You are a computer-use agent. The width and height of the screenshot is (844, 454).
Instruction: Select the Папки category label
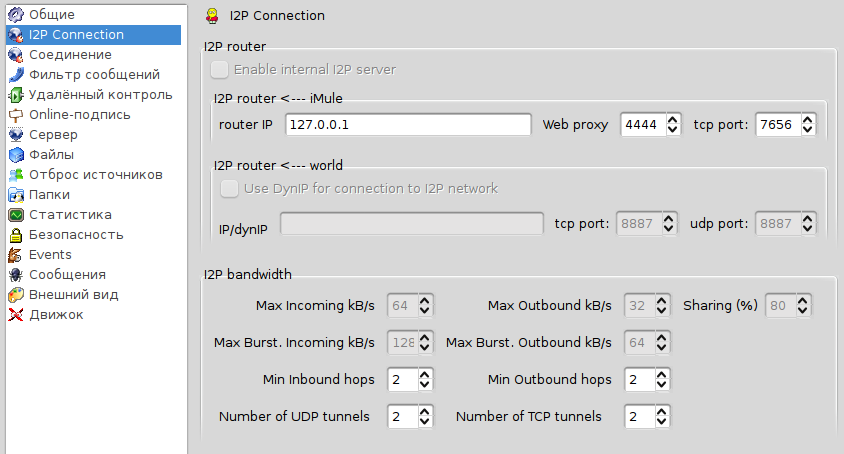49,194
